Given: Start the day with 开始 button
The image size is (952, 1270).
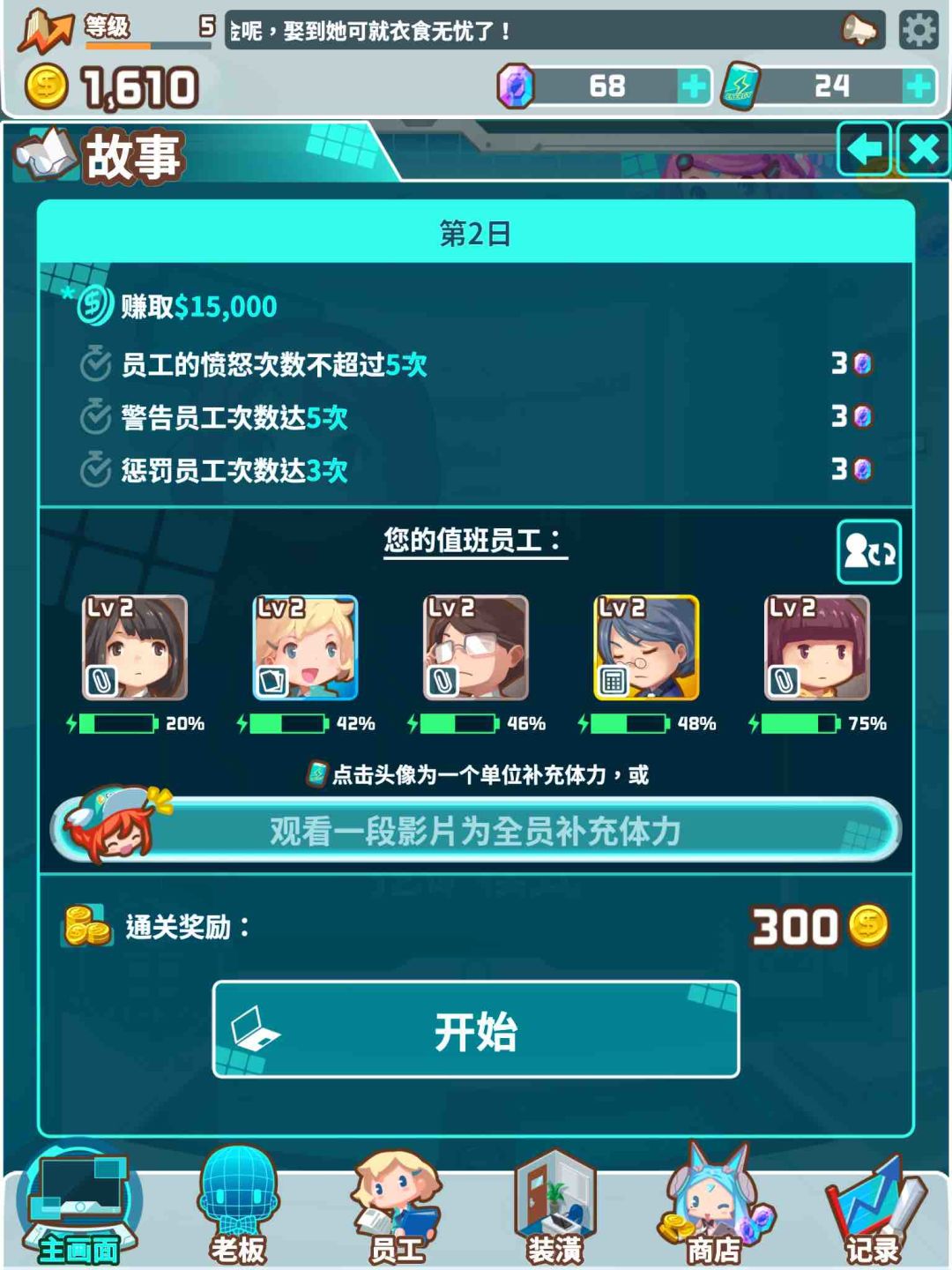Looking at the screenshot, I should 476,1029.
